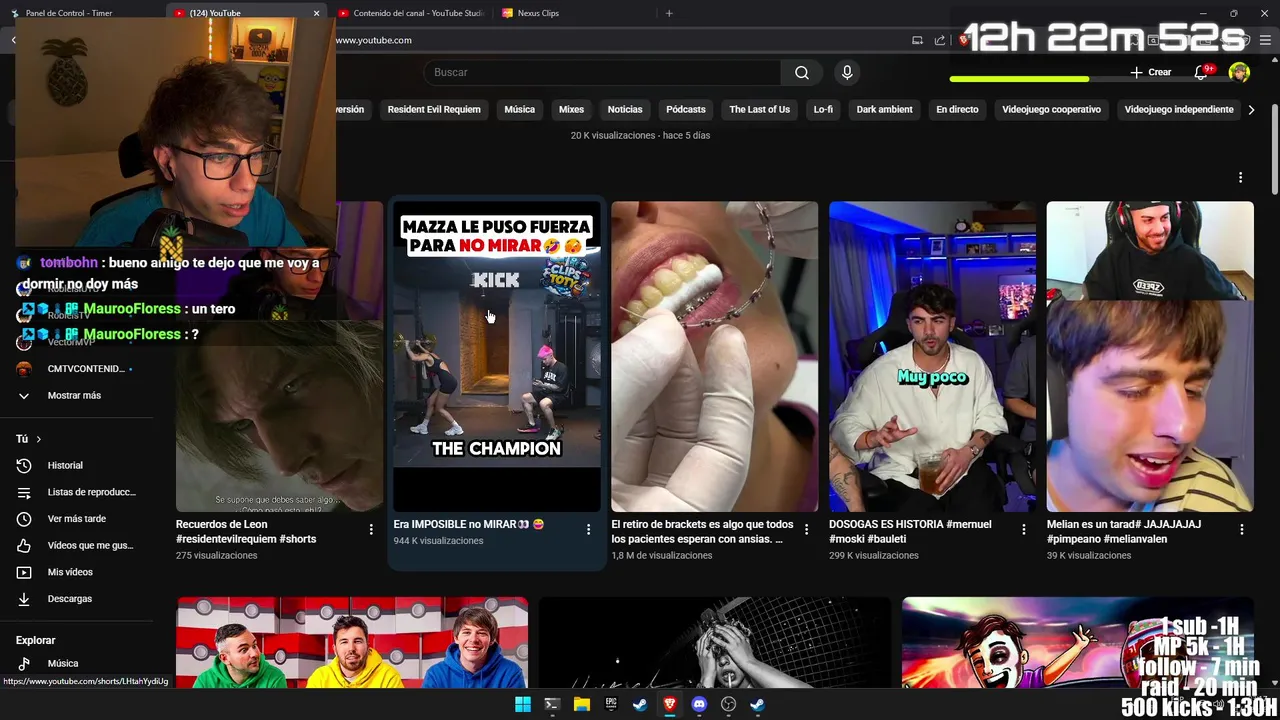Open the account avatar menu
The width and height of the screenshot is (1280, 720).
1239,72
